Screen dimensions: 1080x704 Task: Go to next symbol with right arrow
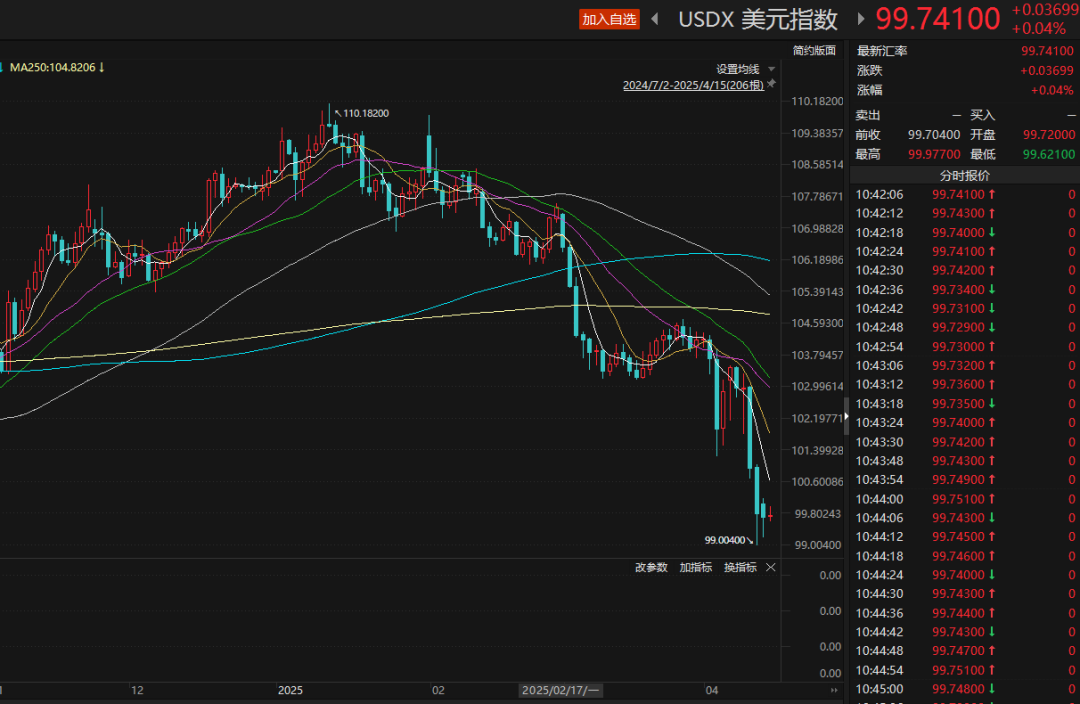click(859, 19)
